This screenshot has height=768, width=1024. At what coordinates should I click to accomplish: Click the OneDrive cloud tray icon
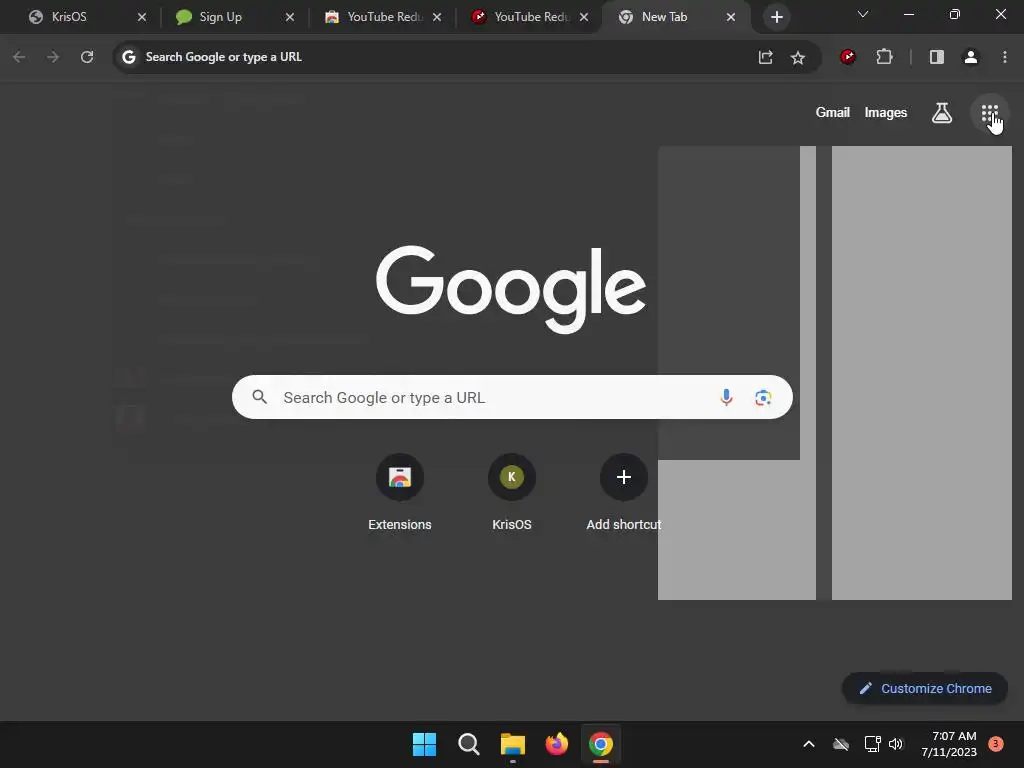(x=841, y=744)
